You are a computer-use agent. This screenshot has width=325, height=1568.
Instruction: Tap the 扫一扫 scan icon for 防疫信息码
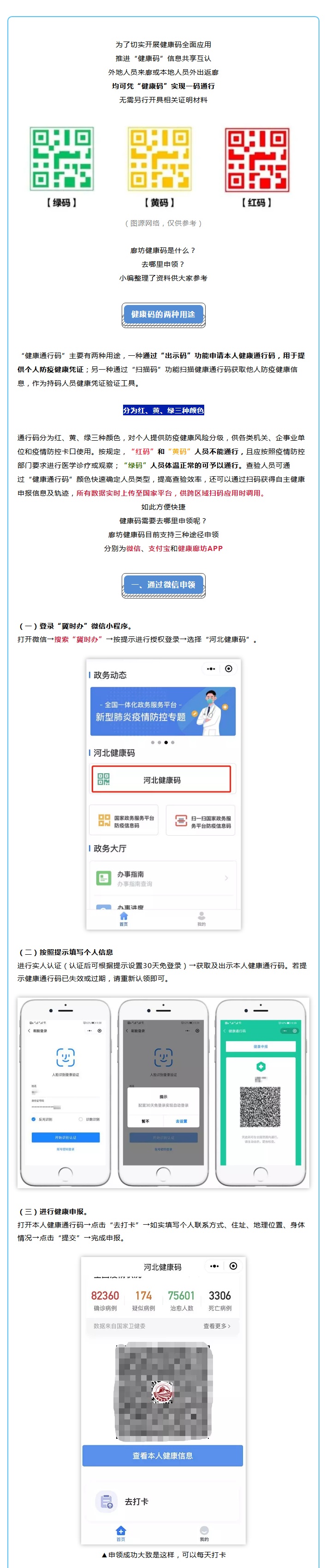[x=181, y=820]
